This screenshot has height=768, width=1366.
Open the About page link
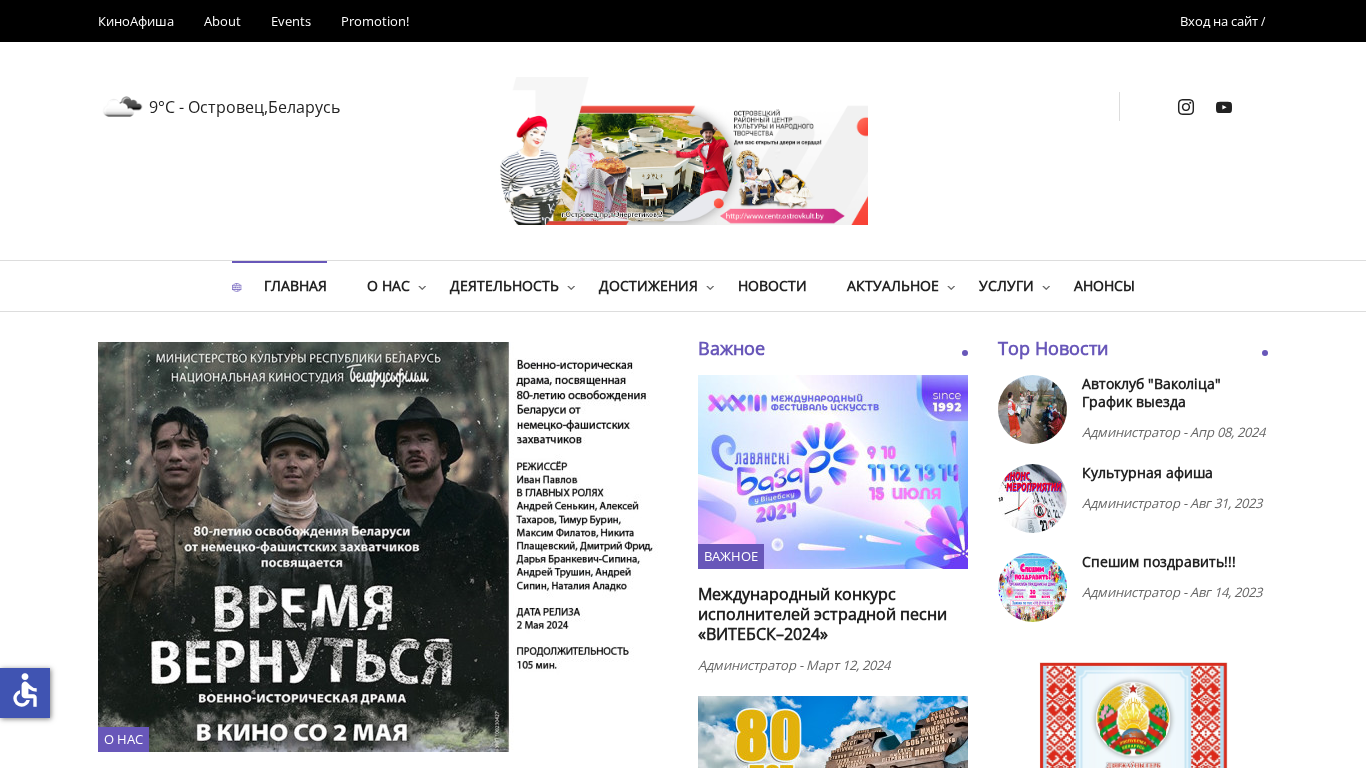[222, 21]
